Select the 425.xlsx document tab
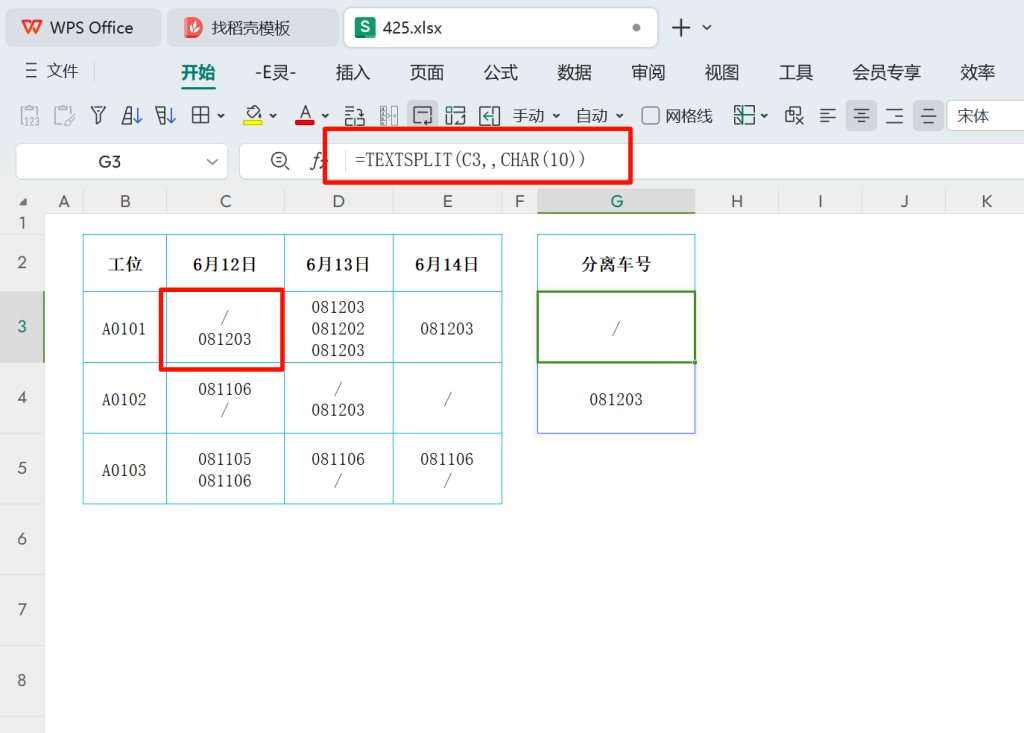The height and width of the screenshot is (733, 1024). [500, 27]
